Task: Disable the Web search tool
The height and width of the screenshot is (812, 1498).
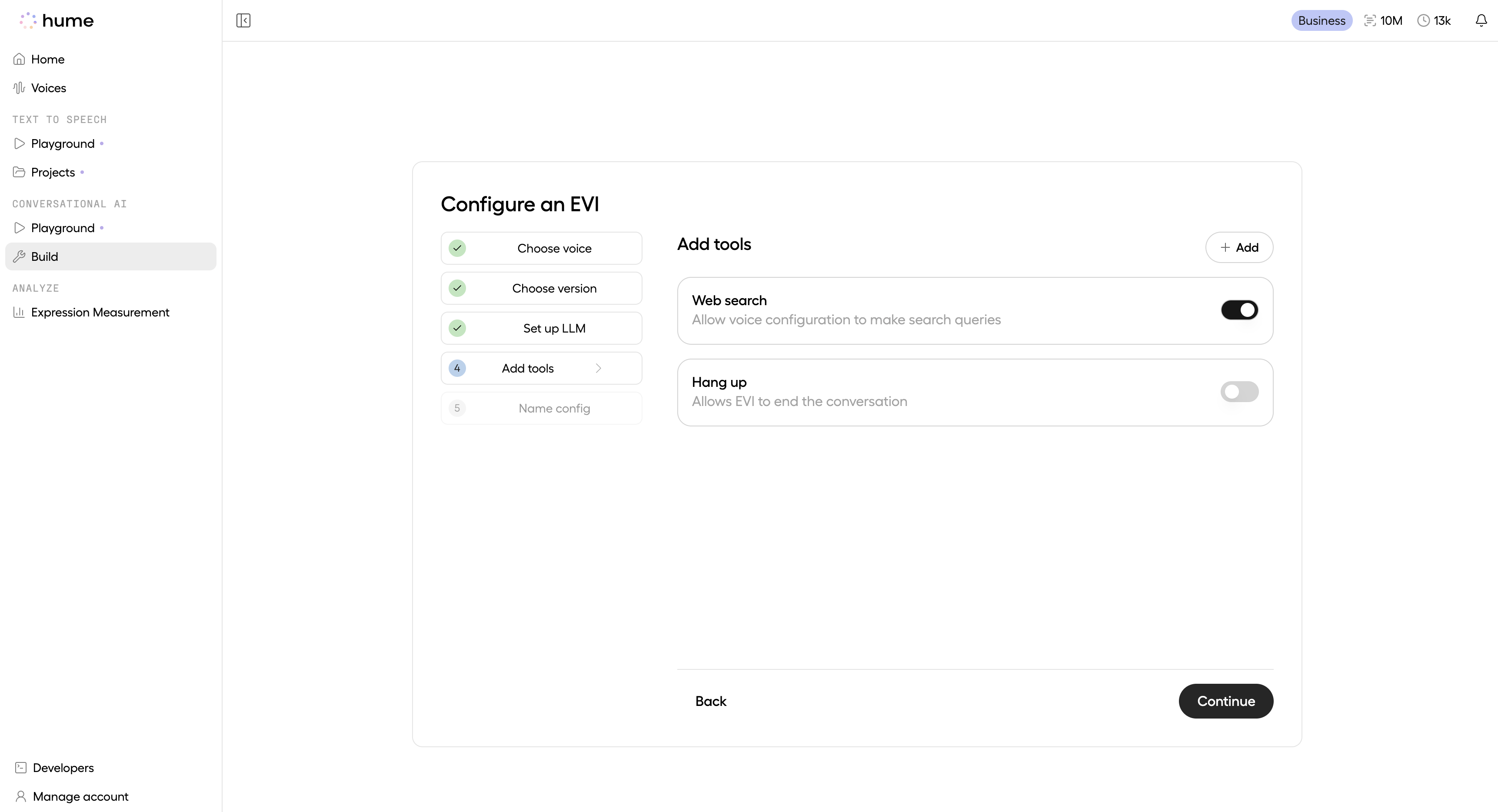Action: tap(1238, 309)
